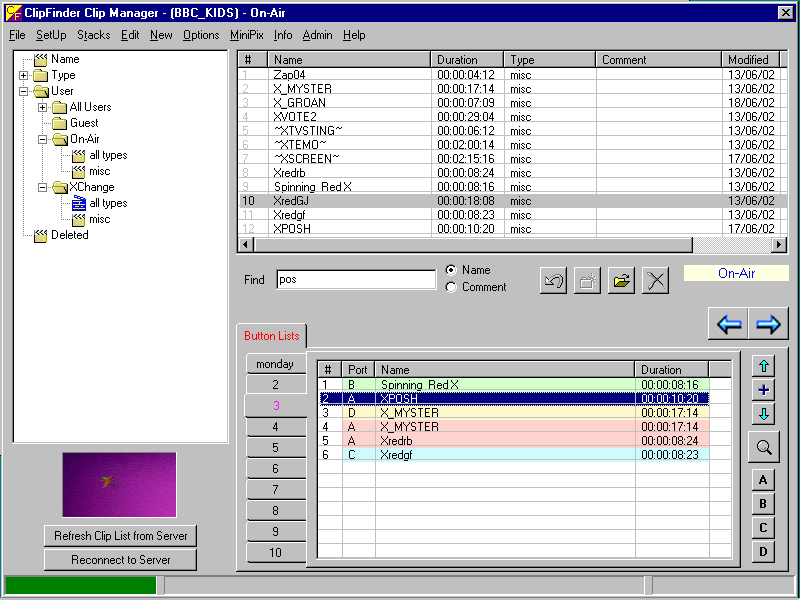Click the undo arrow icon button
Image resolution: width=800 pixels, height=600 pixels.
pyautogui.click(x=553, y=281)
